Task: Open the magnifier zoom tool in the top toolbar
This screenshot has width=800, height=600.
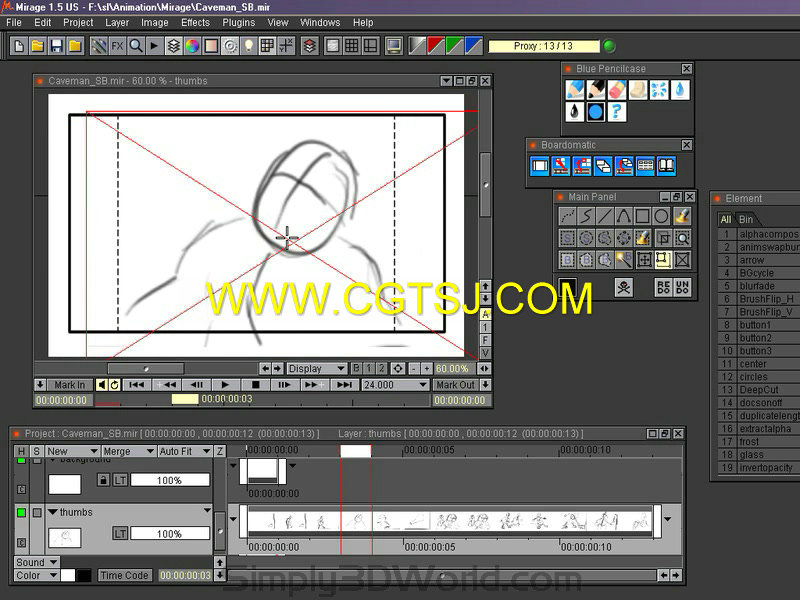Action: click(x=136, y=46)
